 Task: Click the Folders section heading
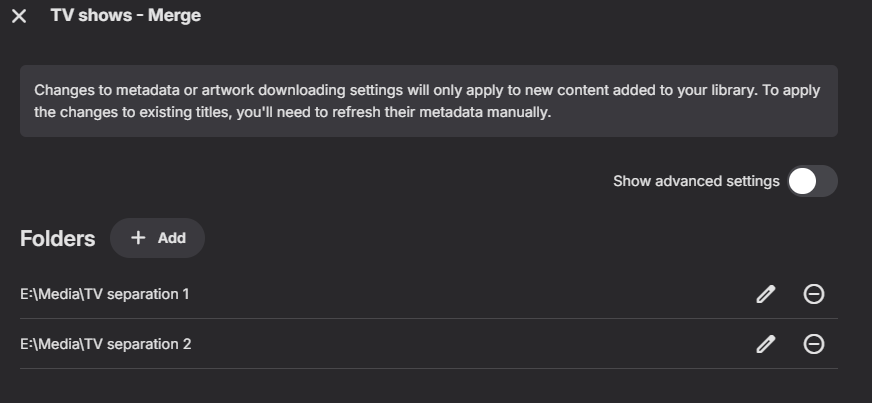57,239
